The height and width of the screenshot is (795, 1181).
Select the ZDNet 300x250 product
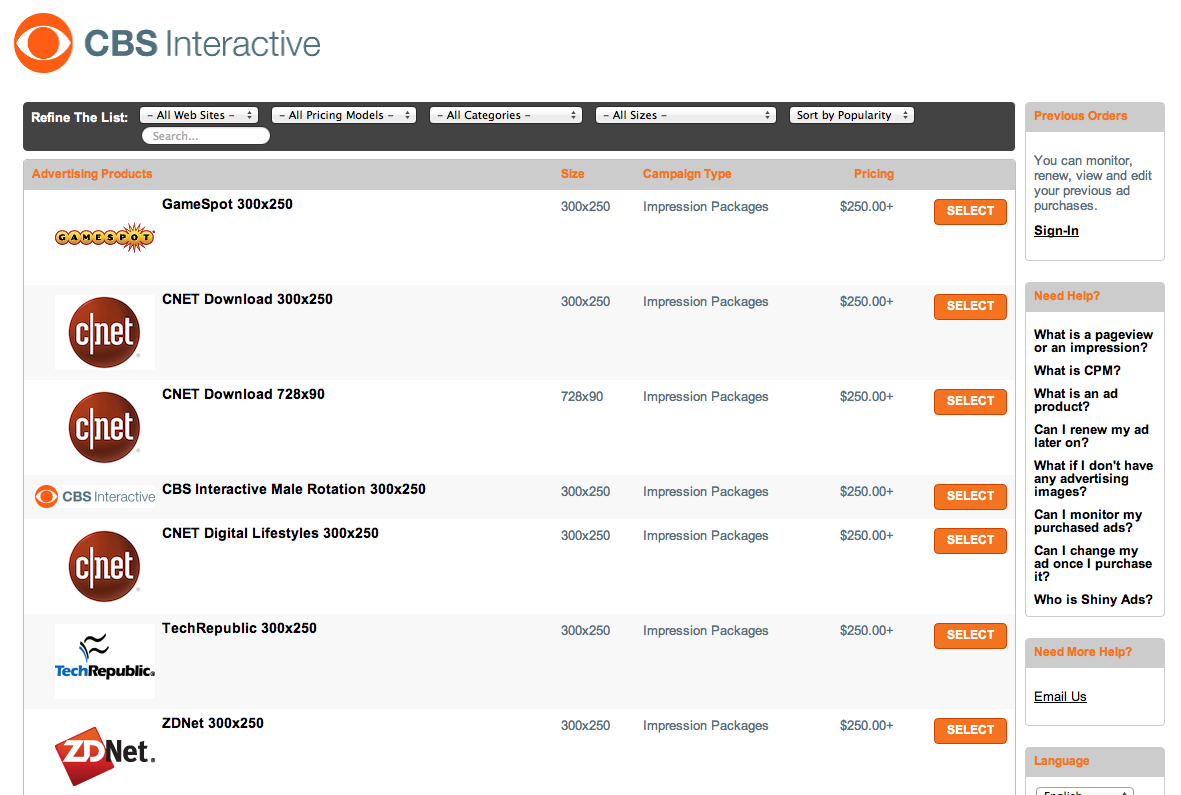click(970, 730)
